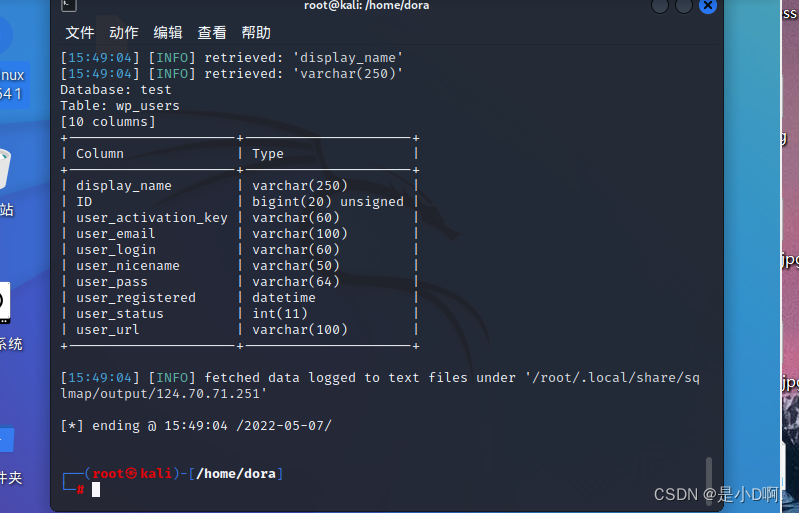
Task: Click the command prompt cursor
Action: coord(96,490)
